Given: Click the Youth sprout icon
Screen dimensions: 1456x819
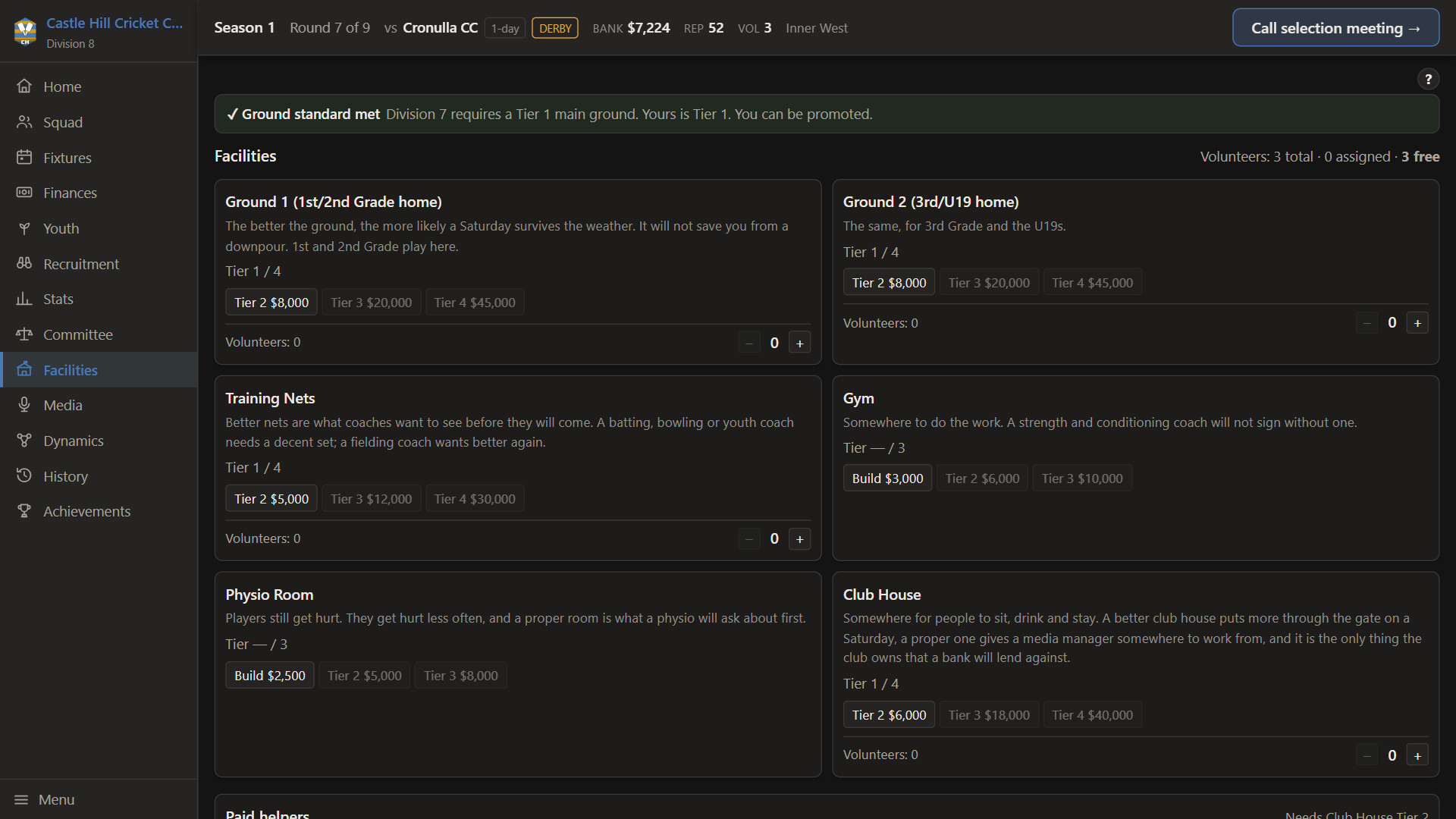Looking at the screenshot, I should click(x=24, y=228).
